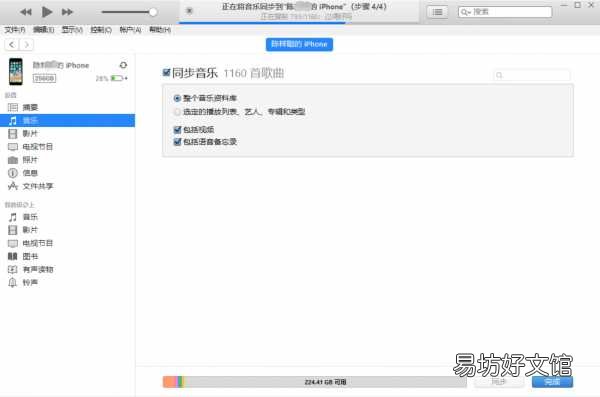Open the 帮助 menu
This screenshot has width=600, height=397.
coord(160,29)
